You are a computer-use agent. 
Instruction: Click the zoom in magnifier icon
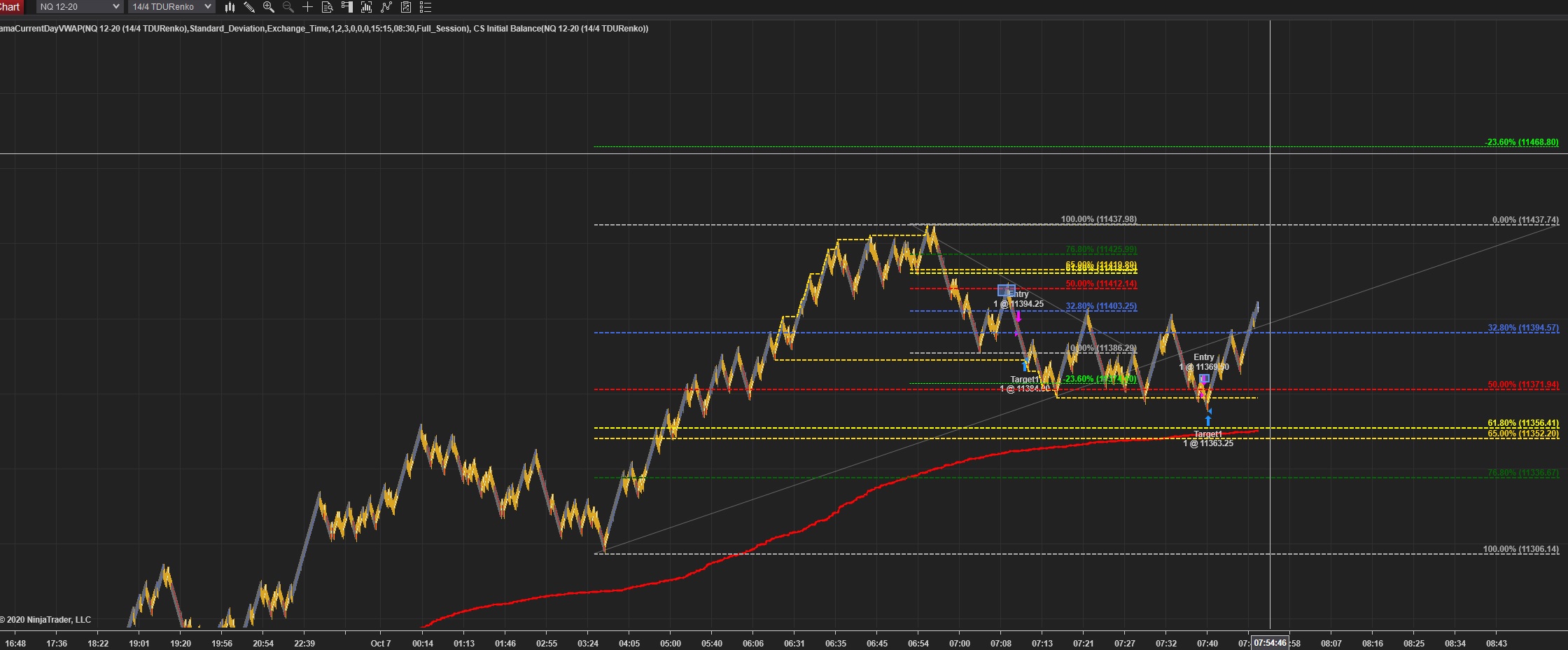[x=269, y=7]
